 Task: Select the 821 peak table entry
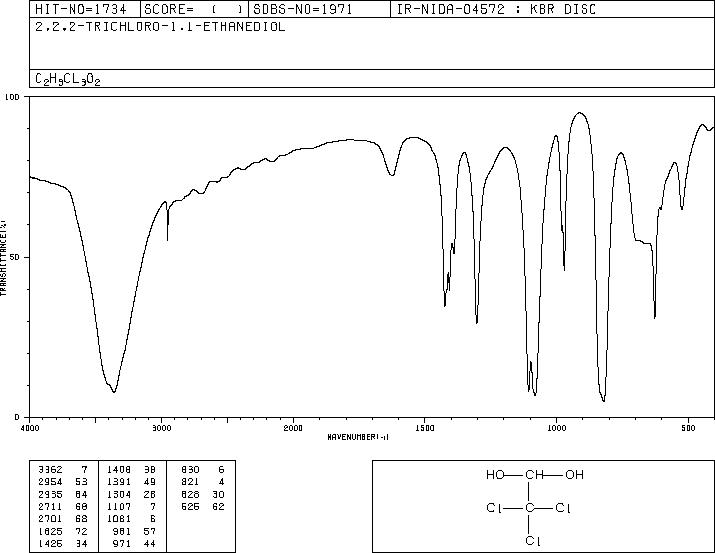point(202,482)
